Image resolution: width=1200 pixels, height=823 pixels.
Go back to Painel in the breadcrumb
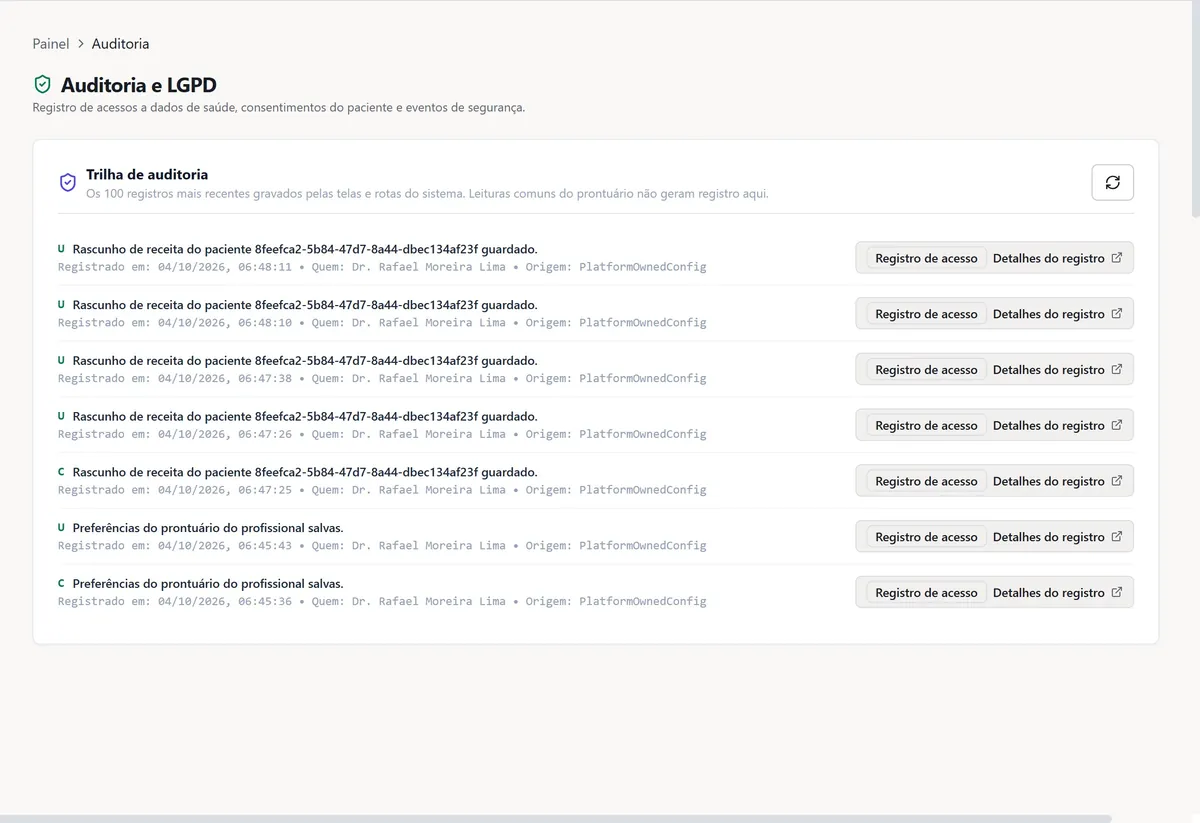point(51,44)
